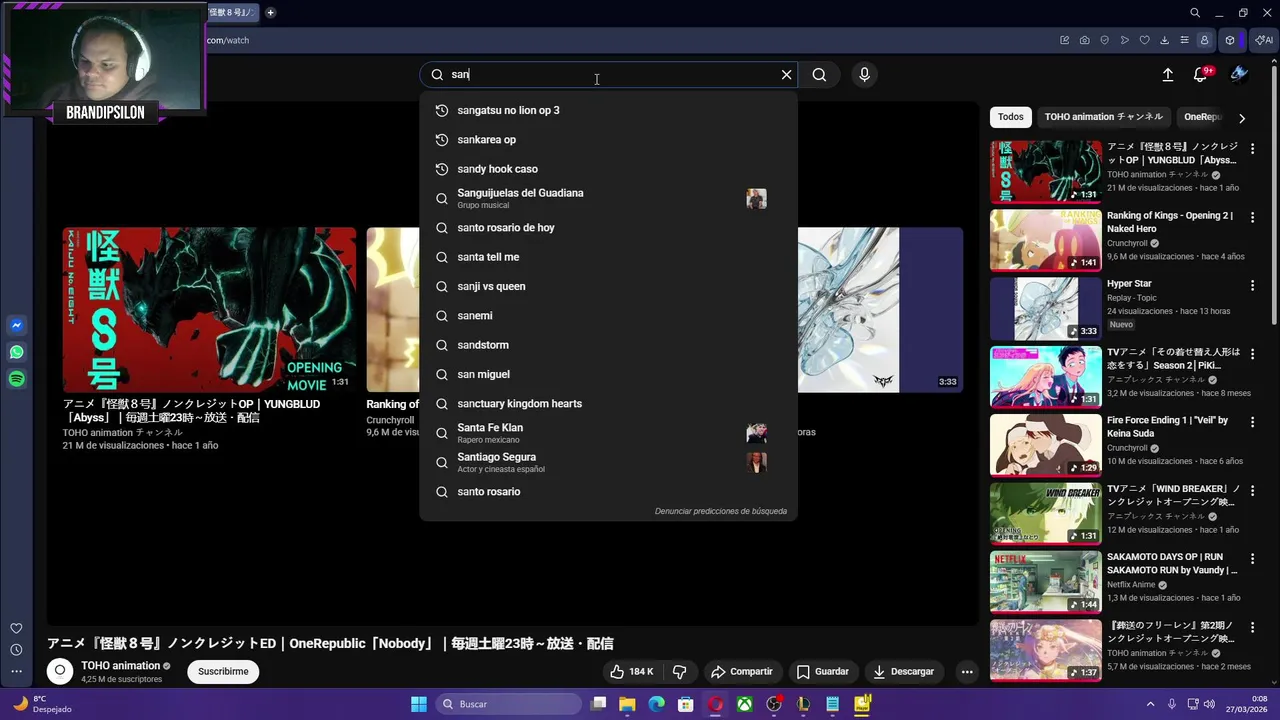The height and width of the screenshot is (720, 1280).
Task: Open YouTube notifications bell
Action: coord(1201,74)
